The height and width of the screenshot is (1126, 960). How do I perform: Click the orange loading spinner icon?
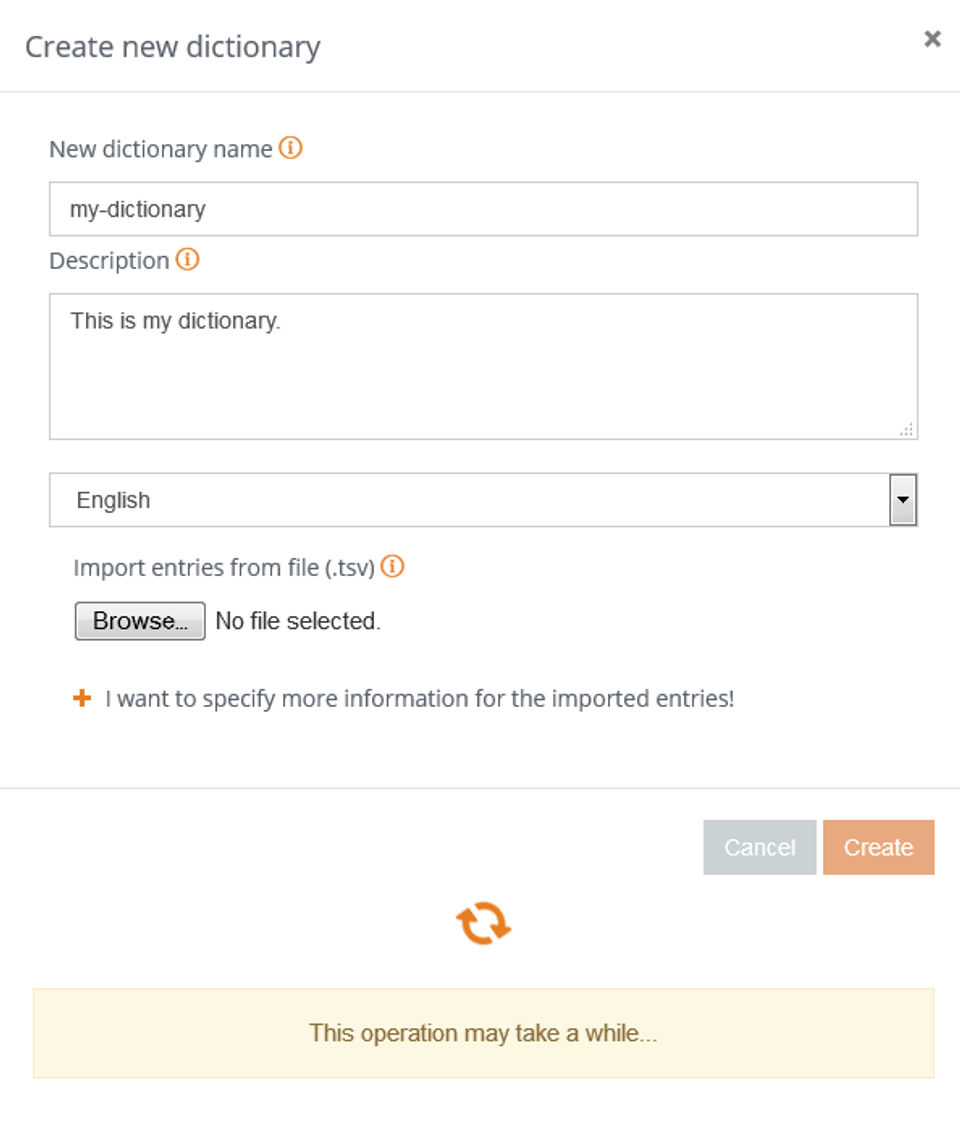pos(484,923)
